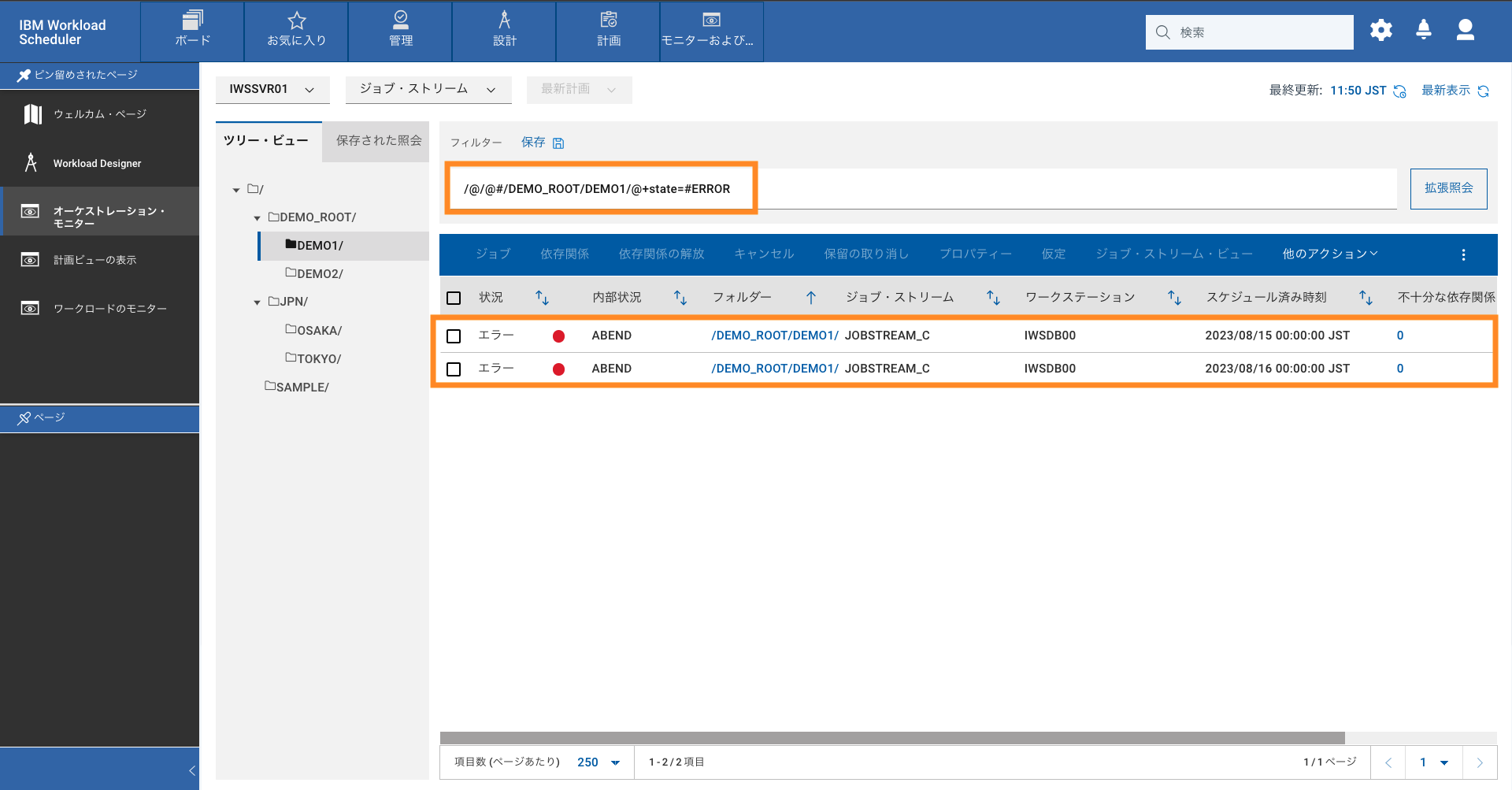The image size is (1512, 790).
Task: Click the 最新表示 refresh link
Action: click(1445, 91)
